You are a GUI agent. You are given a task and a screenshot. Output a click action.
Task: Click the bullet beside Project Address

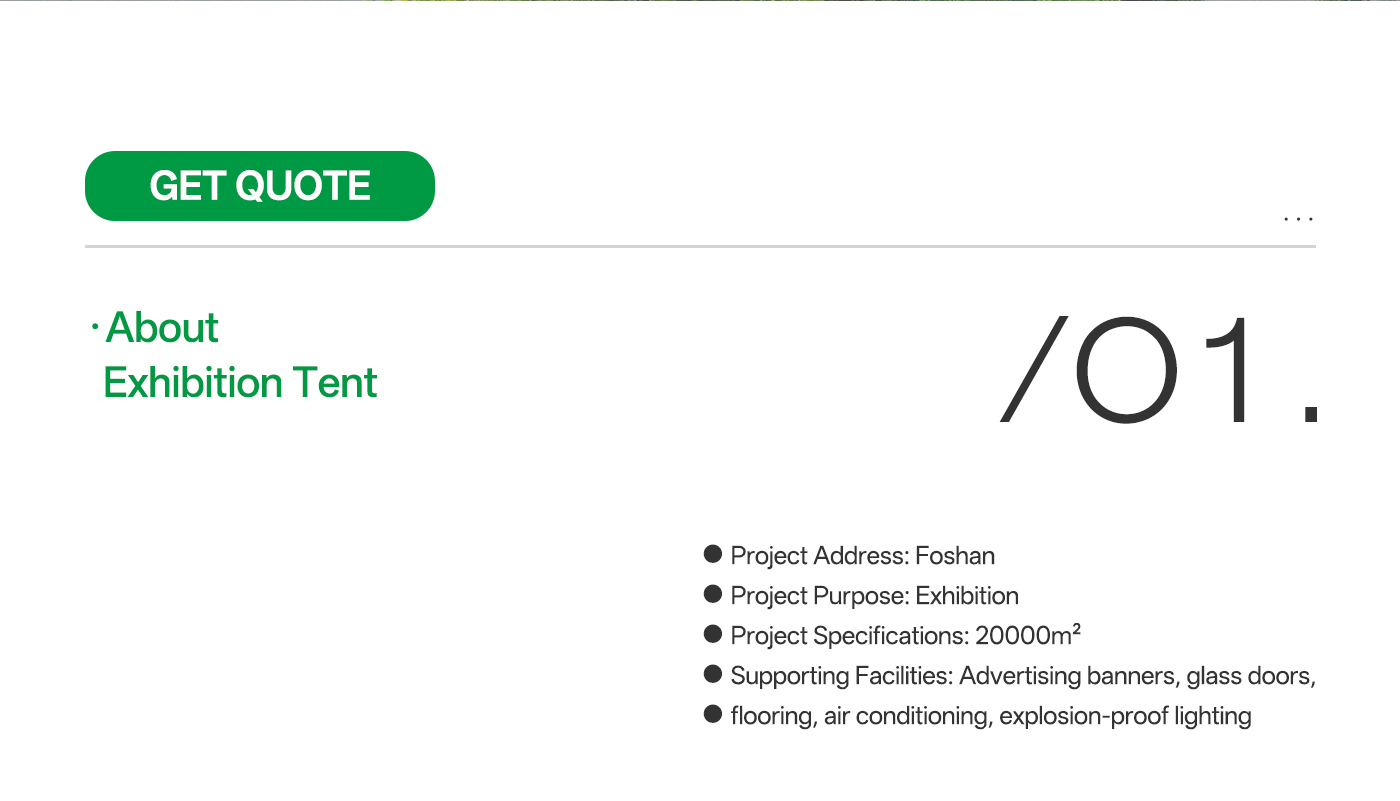713,554
